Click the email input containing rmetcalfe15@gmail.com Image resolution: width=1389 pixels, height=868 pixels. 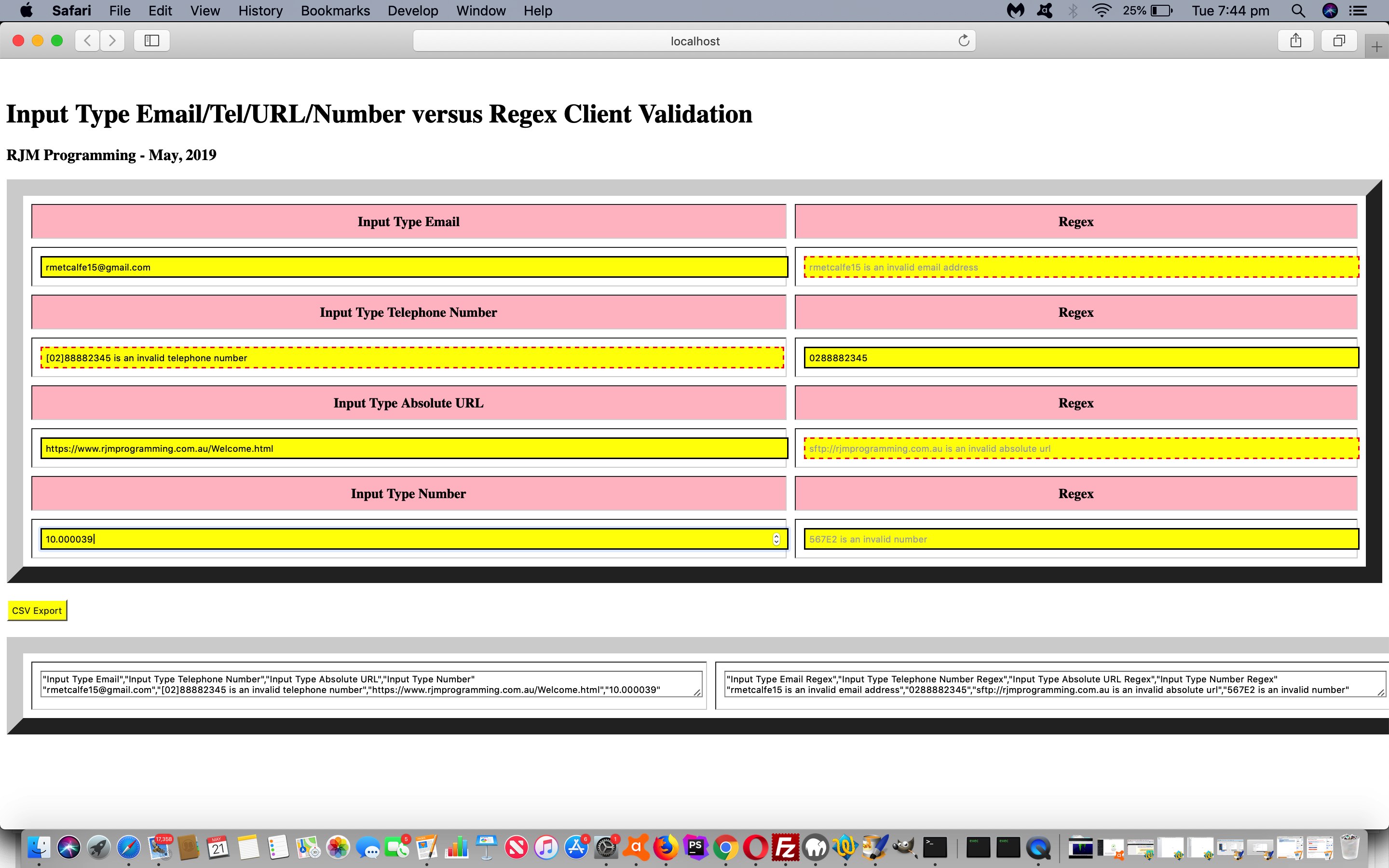tap(413, 267)
